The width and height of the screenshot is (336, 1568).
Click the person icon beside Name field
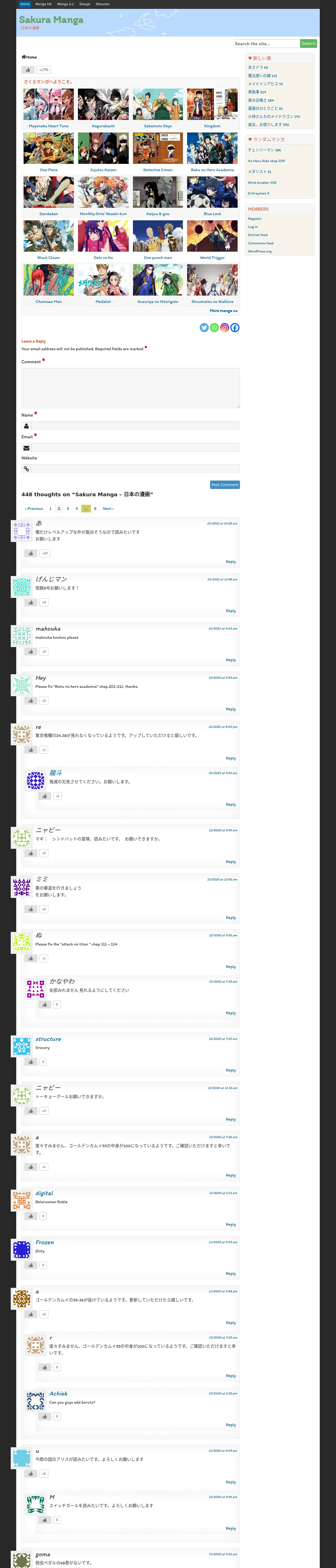point(26,426)
